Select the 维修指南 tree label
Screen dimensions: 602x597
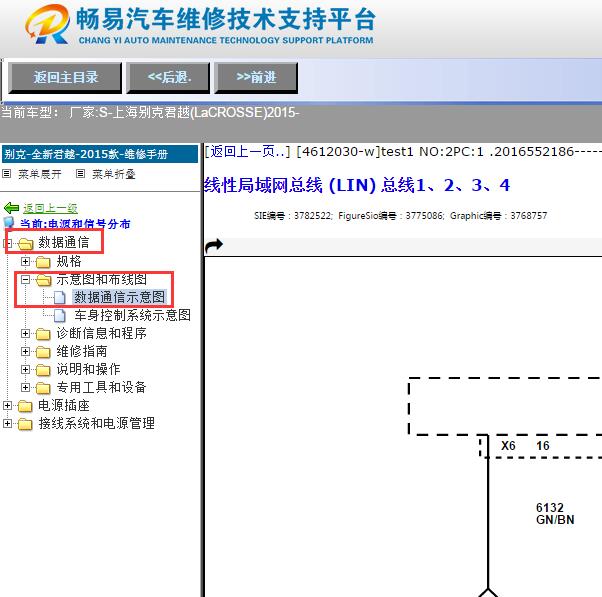[82, 351]
